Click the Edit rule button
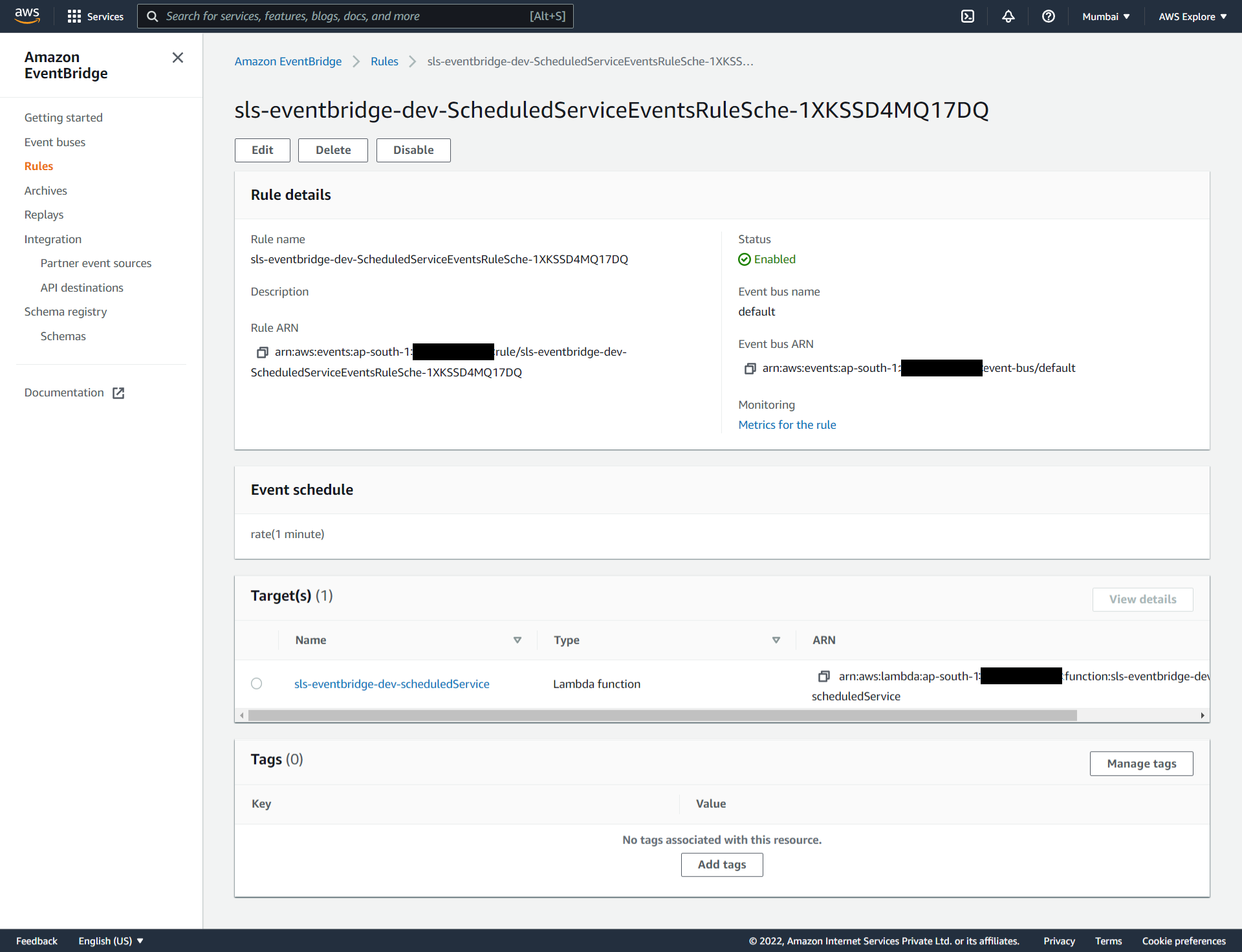The height and width of the screenshot is (952, 1242). pos(263,150)
